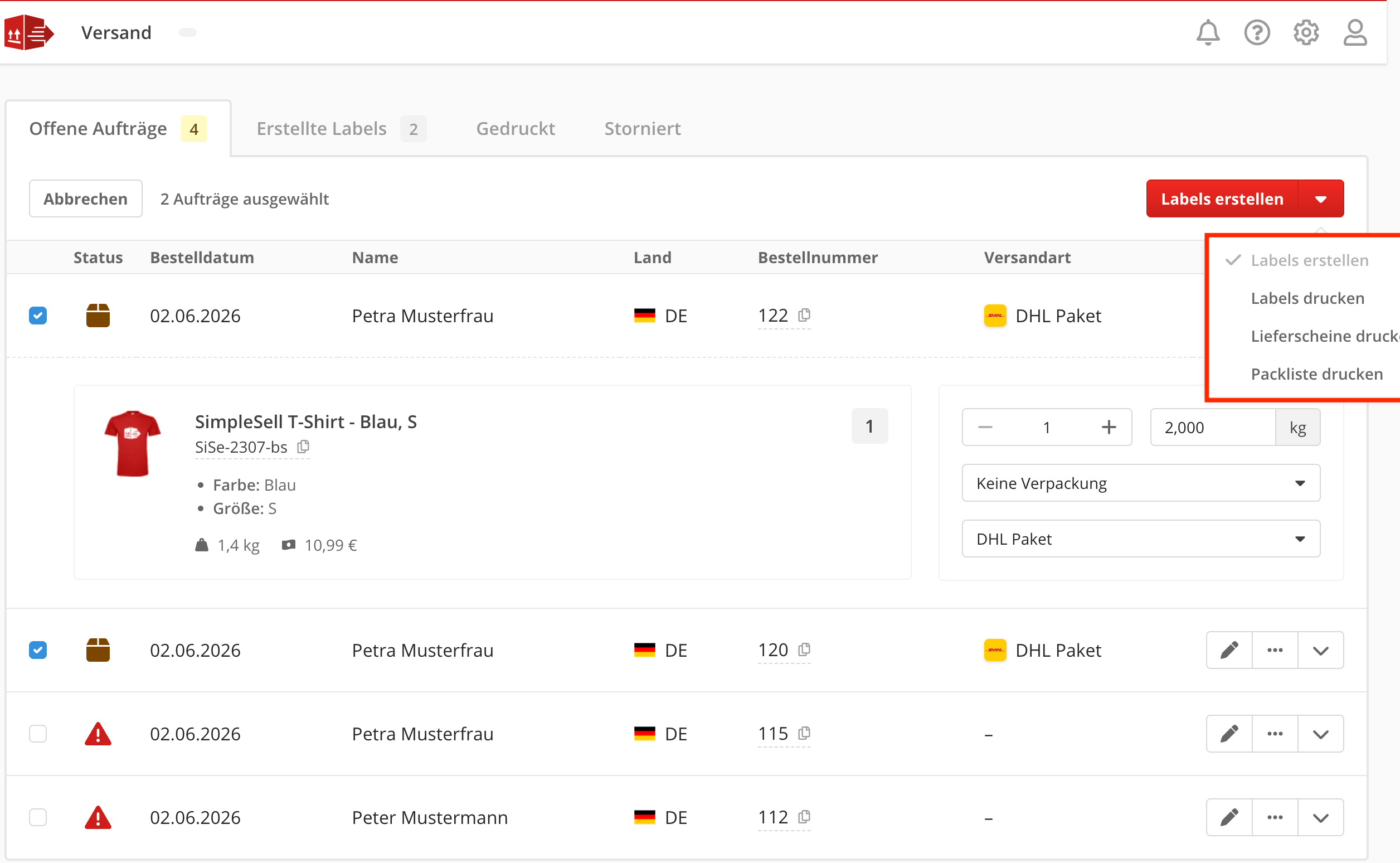Click the red T-shirt product thumbnail
1400x863 pixels.
click(132, 444)
